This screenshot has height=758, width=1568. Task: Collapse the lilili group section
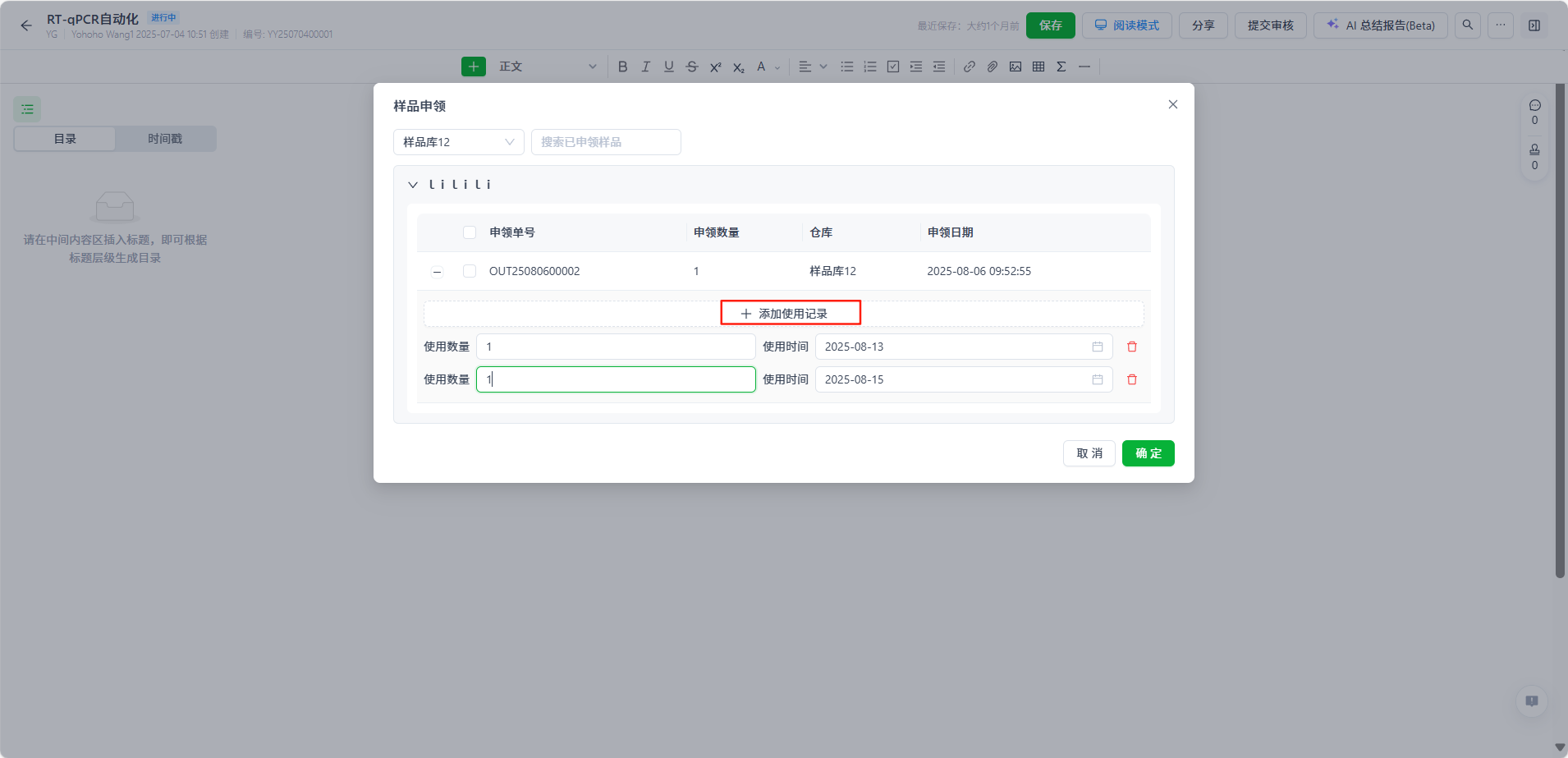pyautogui.click(x=413, y=185)
